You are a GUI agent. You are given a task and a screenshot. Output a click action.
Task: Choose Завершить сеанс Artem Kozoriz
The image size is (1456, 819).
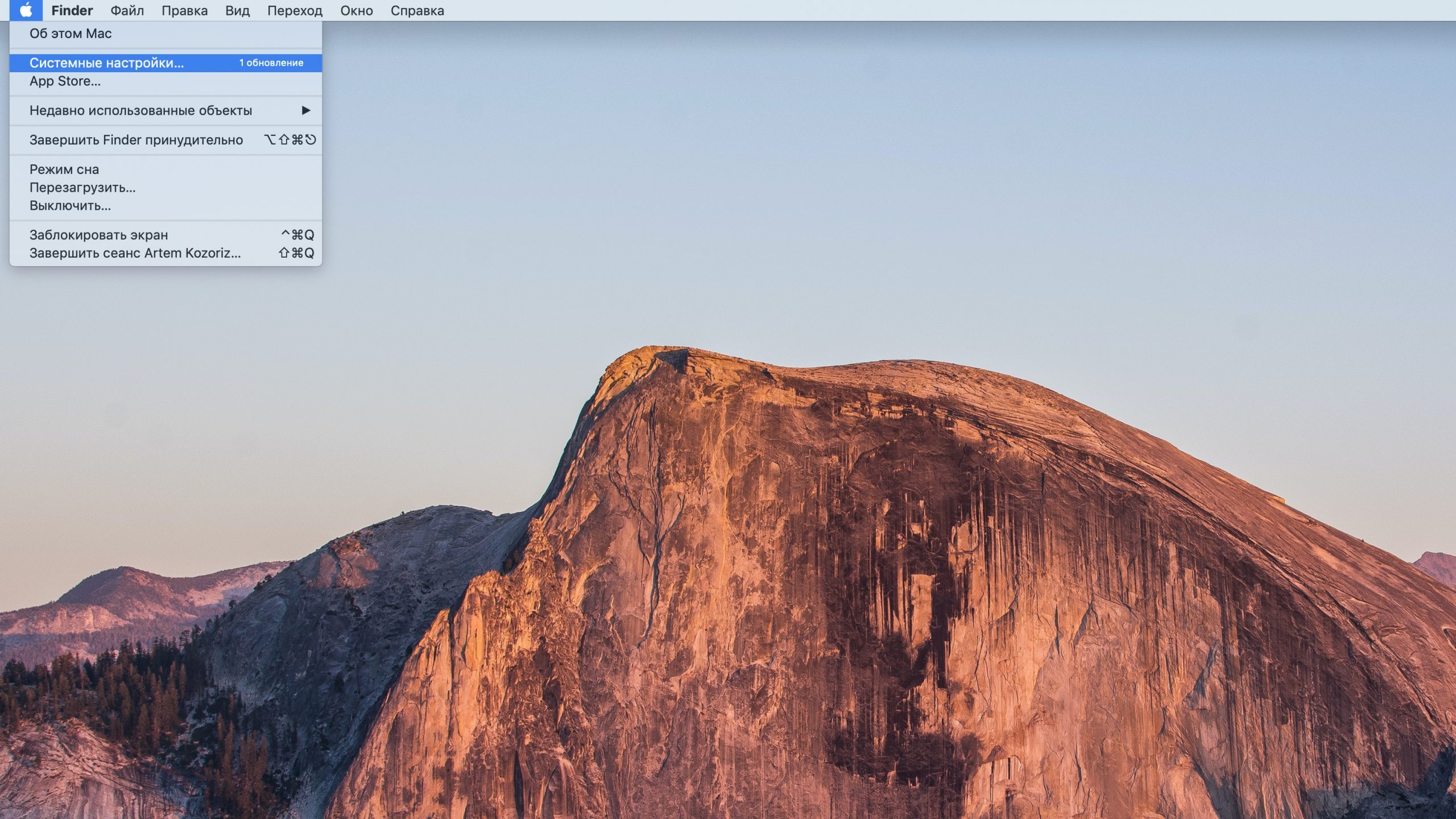tap(135, 253)
